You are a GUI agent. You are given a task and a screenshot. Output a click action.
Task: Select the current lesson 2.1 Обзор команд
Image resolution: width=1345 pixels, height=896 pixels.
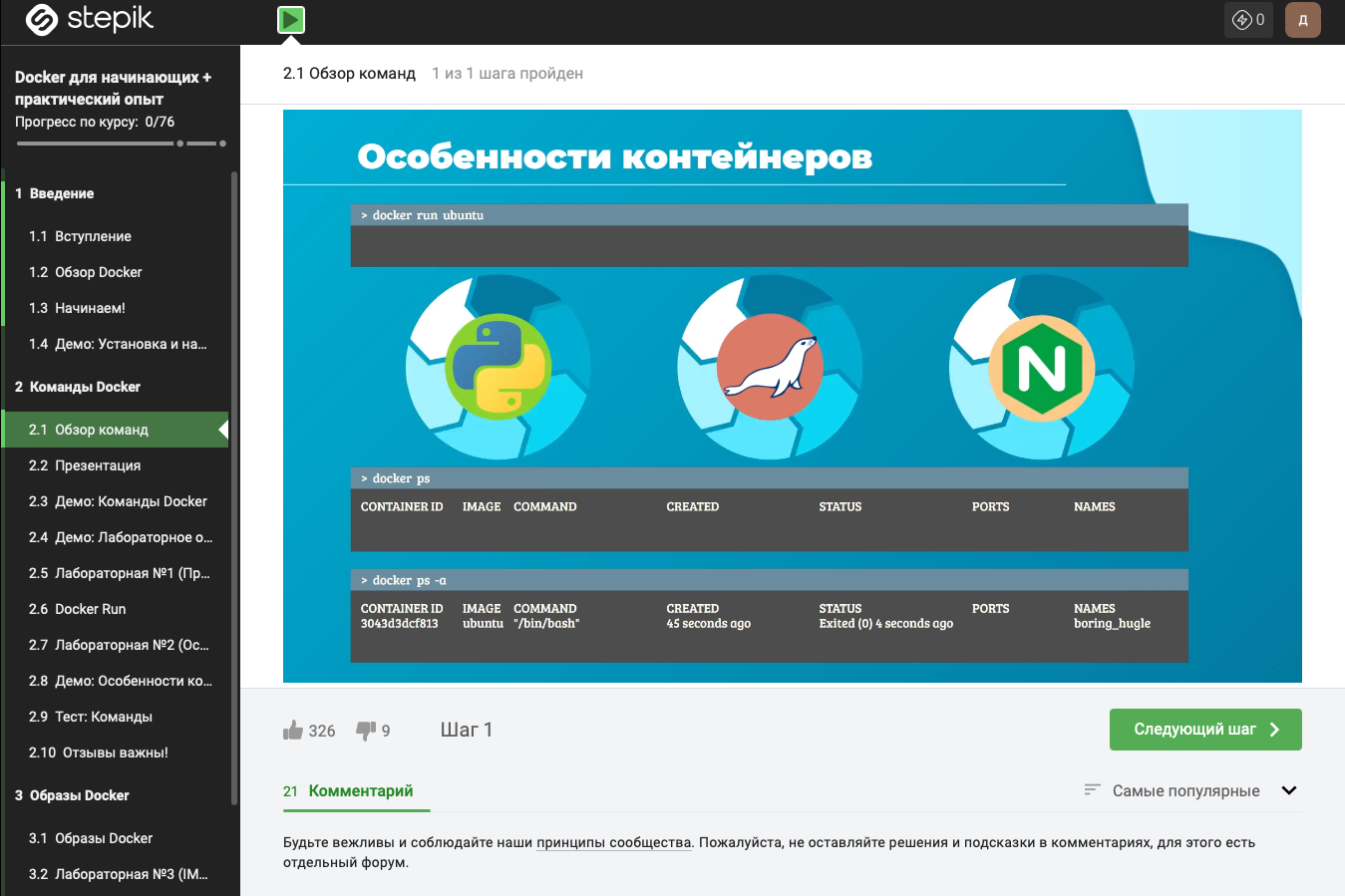[116, 430]
